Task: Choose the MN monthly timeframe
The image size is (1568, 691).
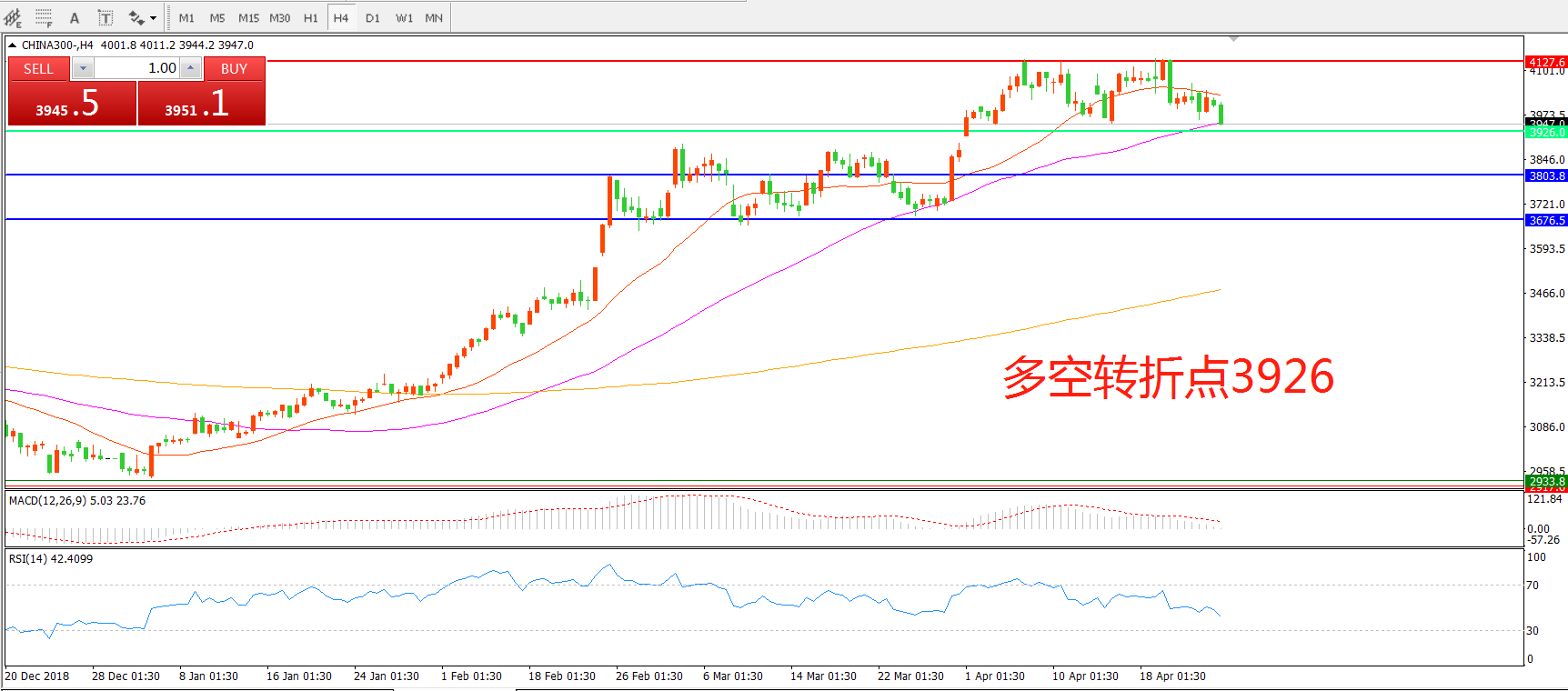Action: pyautogui.click(x=434, y=17)
